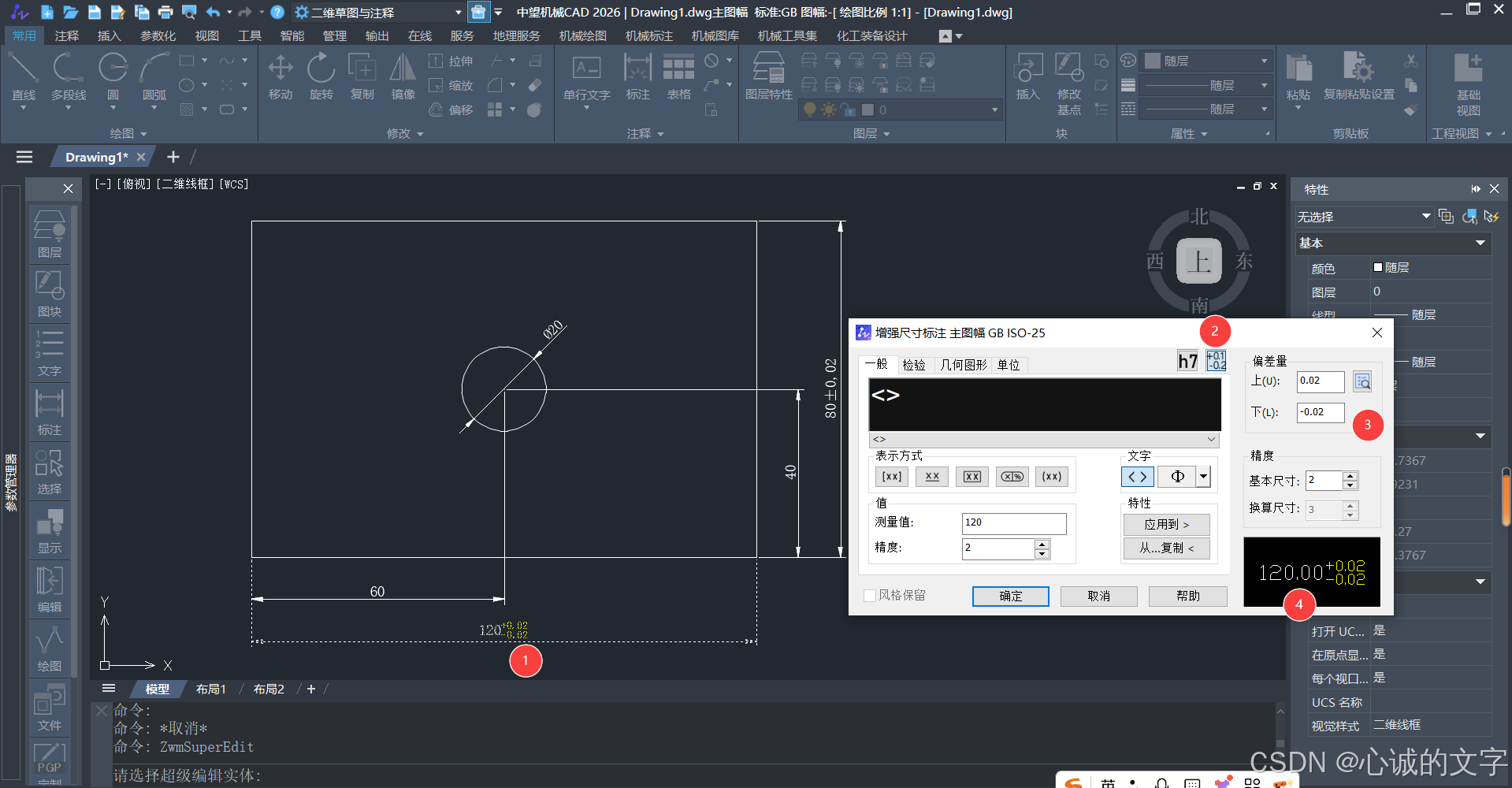The width and height of the screenshot is (1512, 788).
Task: Click the h7 fit tolerance button
Action: (1187, 361)
